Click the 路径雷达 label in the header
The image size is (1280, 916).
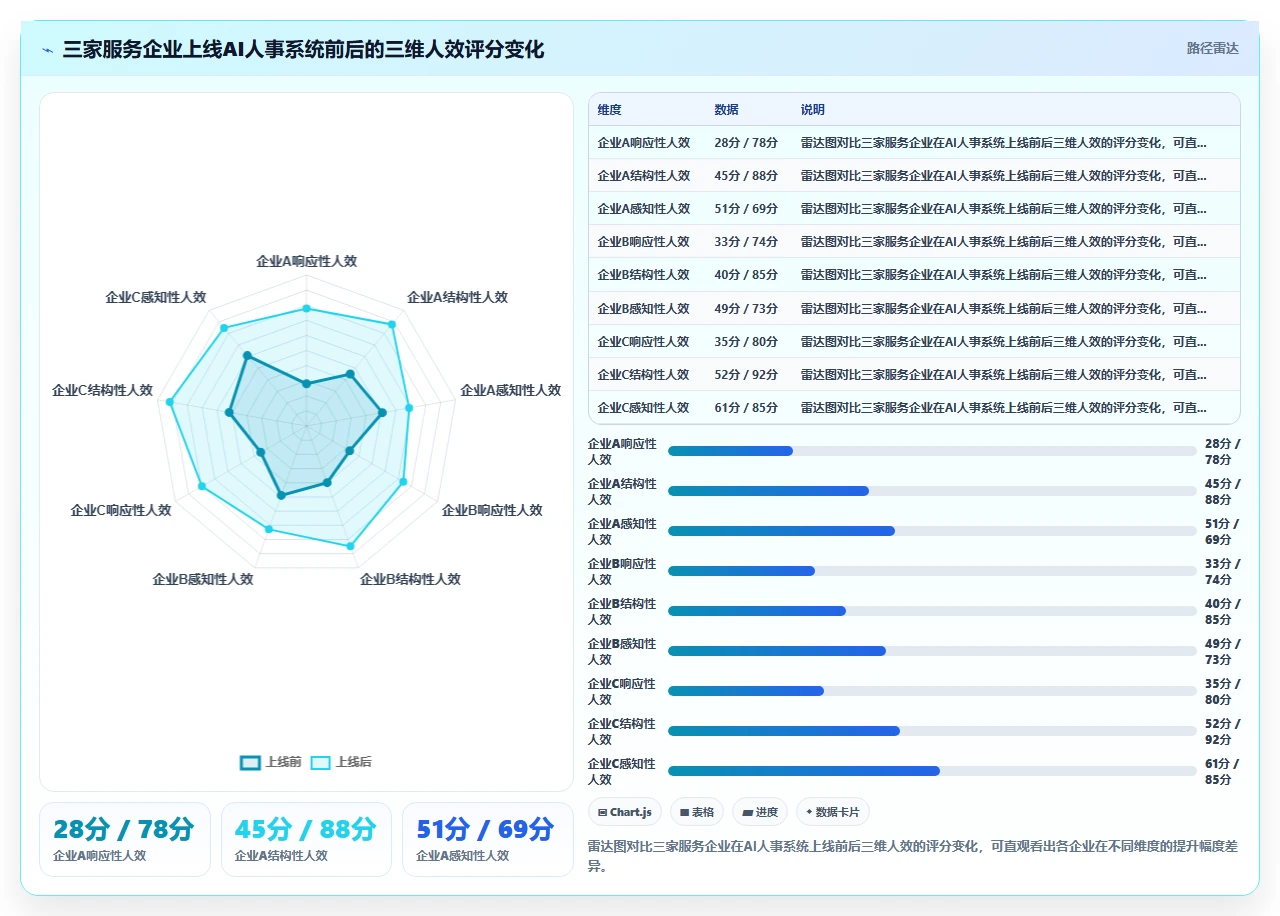click(1212, 48)
